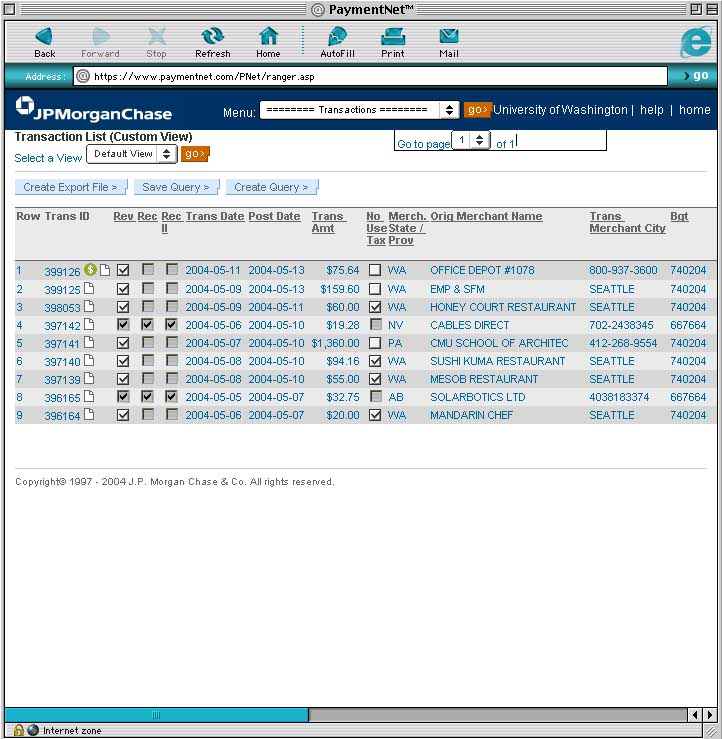Toggle Rev checkbox for OFFICE DEPOT #1078
Image resolution: width=722 pixels, height=739 pixels.
(123, 270)
